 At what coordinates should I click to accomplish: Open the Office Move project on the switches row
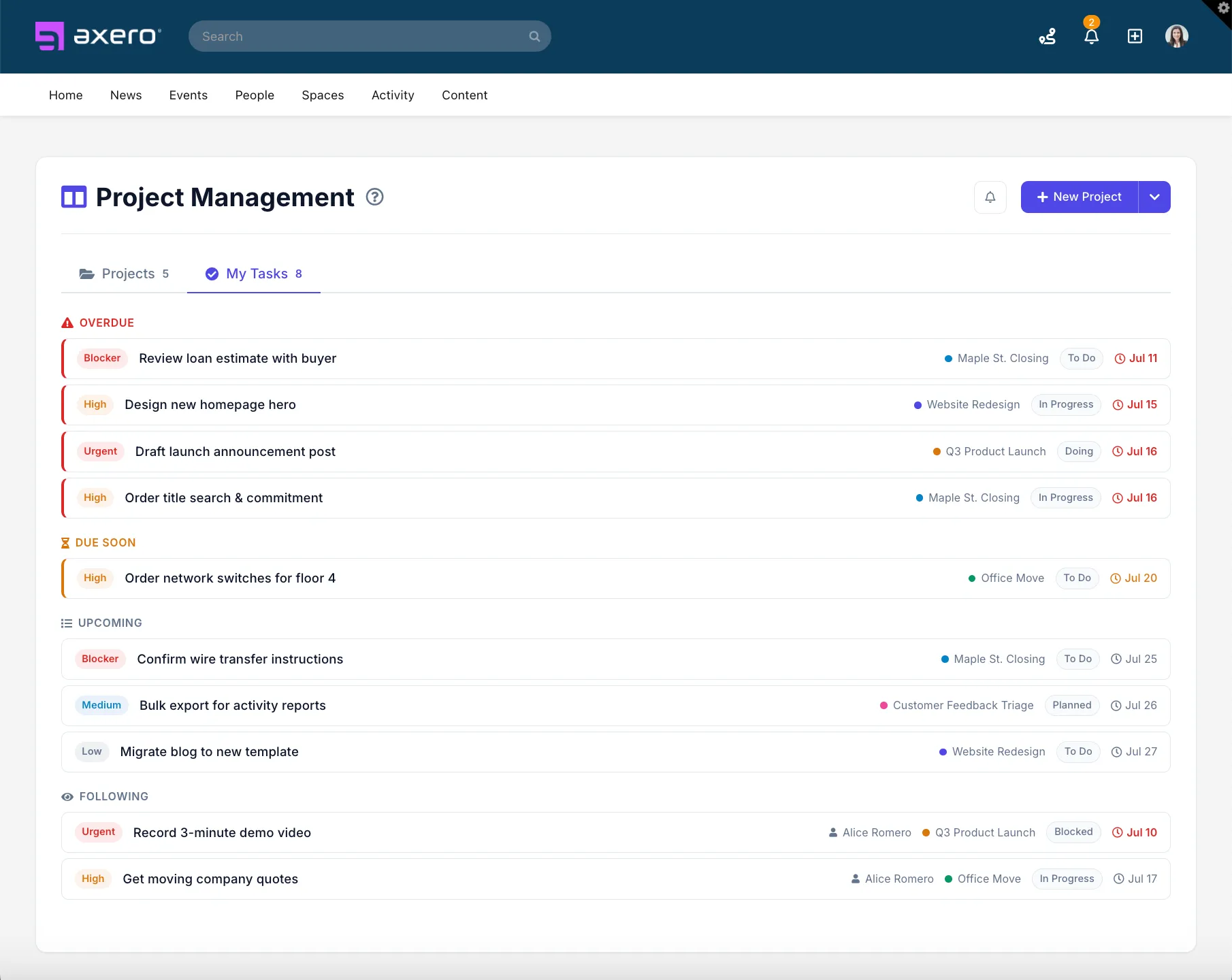click(x=1013, y=578)
